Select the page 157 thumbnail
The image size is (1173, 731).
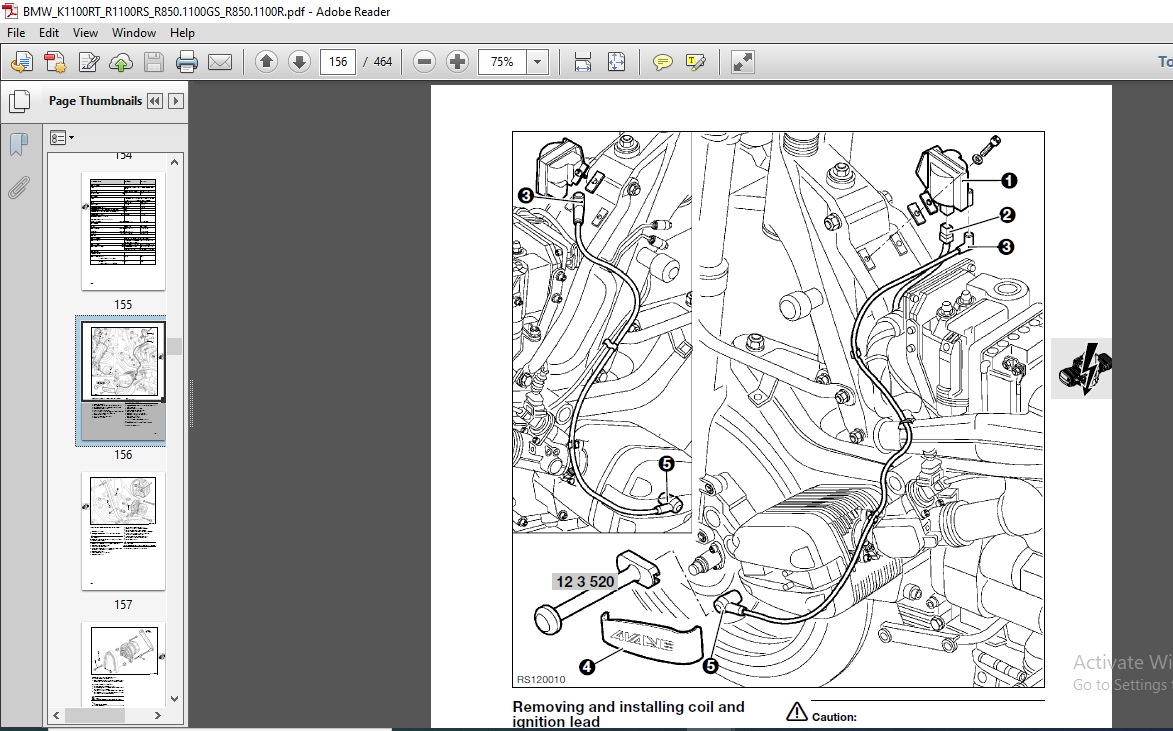coord(123,530)
